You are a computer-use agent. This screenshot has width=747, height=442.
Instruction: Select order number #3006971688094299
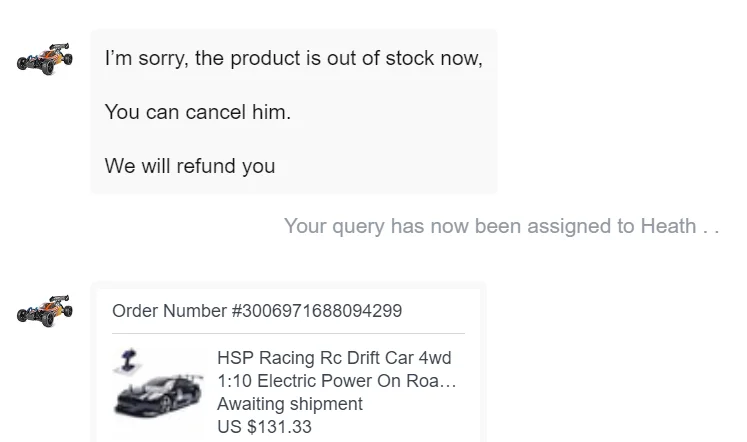pyautogui.click(x=316, y=311)
